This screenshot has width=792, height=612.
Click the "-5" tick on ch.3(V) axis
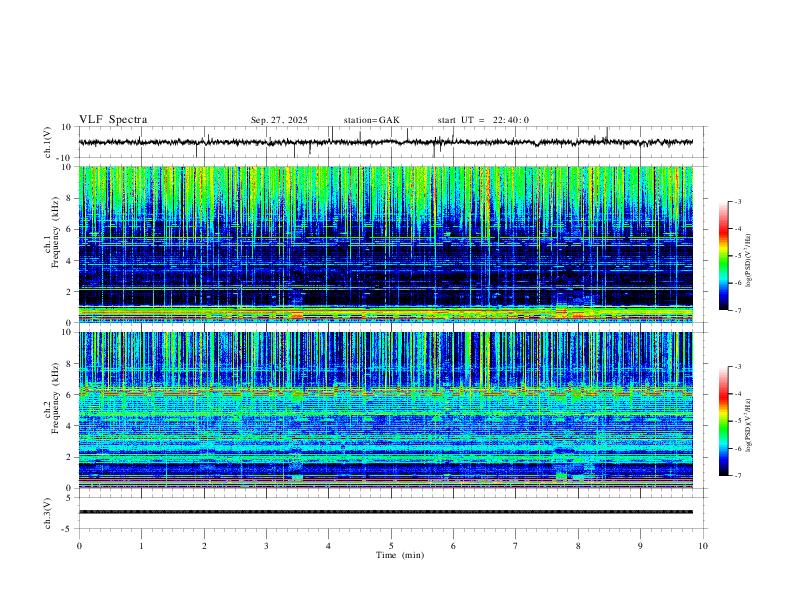point(67,529)
